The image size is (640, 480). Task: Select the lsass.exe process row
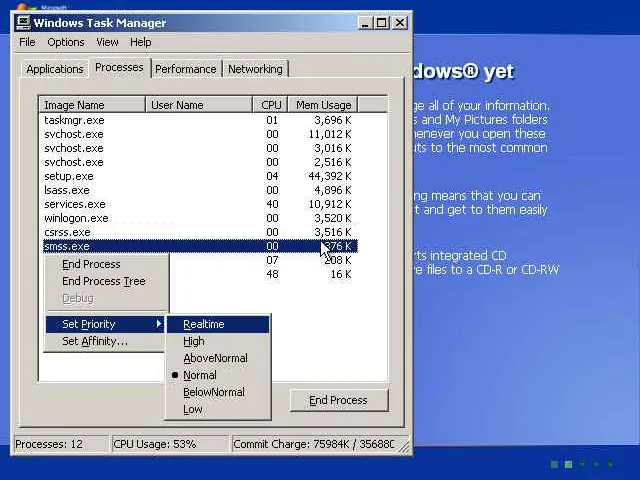[200, 190]
